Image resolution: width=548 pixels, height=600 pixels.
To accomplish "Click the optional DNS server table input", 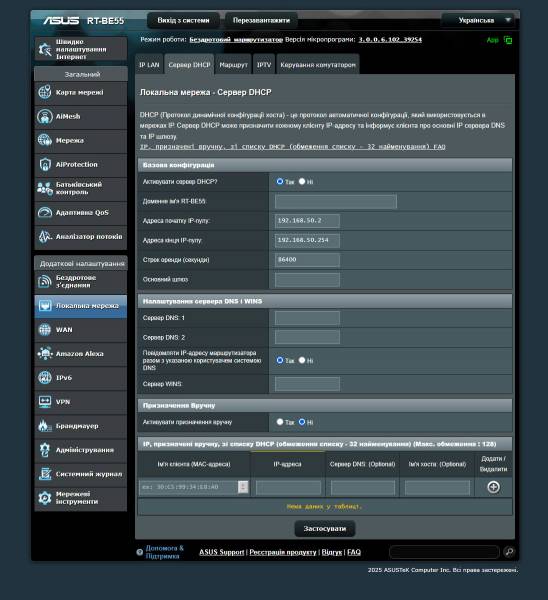I will [362, 487].
